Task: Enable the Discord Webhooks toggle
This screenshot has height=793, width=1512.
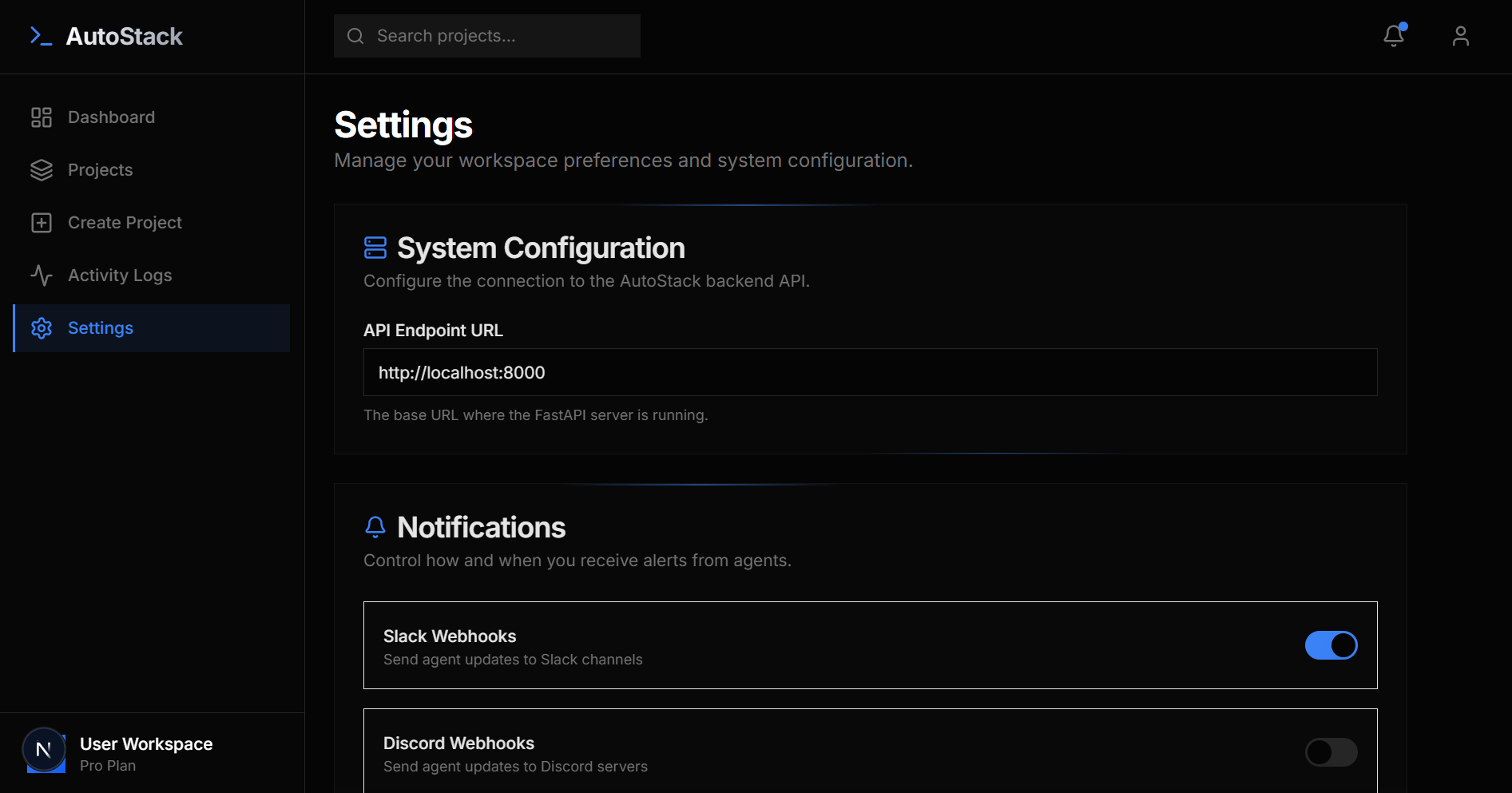Action: (x=1331, y=752)
